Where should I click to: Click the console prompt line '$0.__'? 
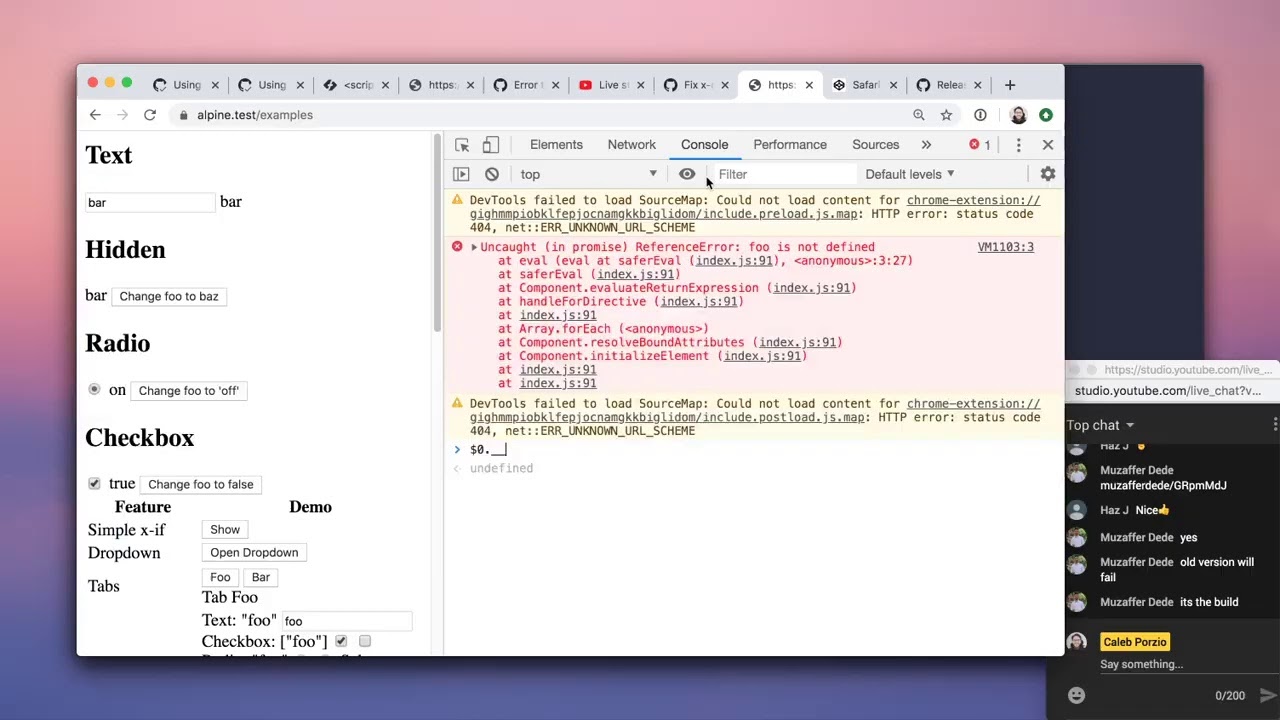pos(755,449)
